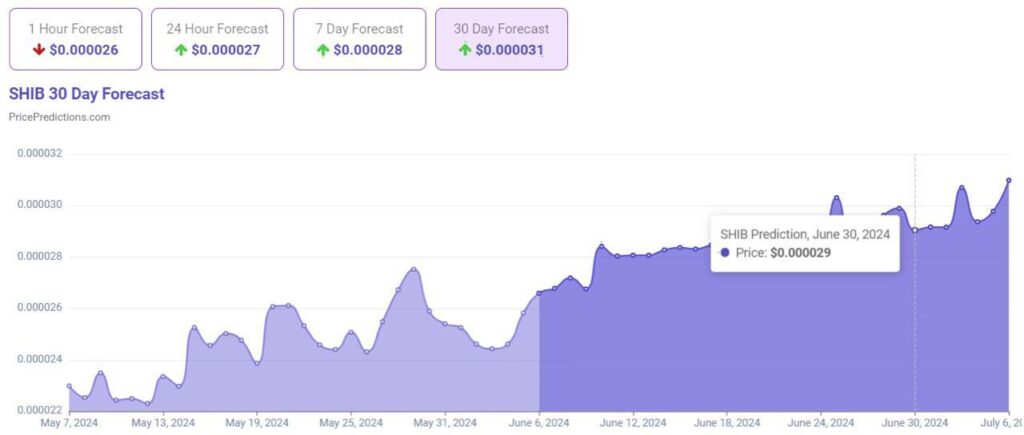The image size is (1024, 435).
Task: Click the final data point near July 6
Action: coord(1009,180)
